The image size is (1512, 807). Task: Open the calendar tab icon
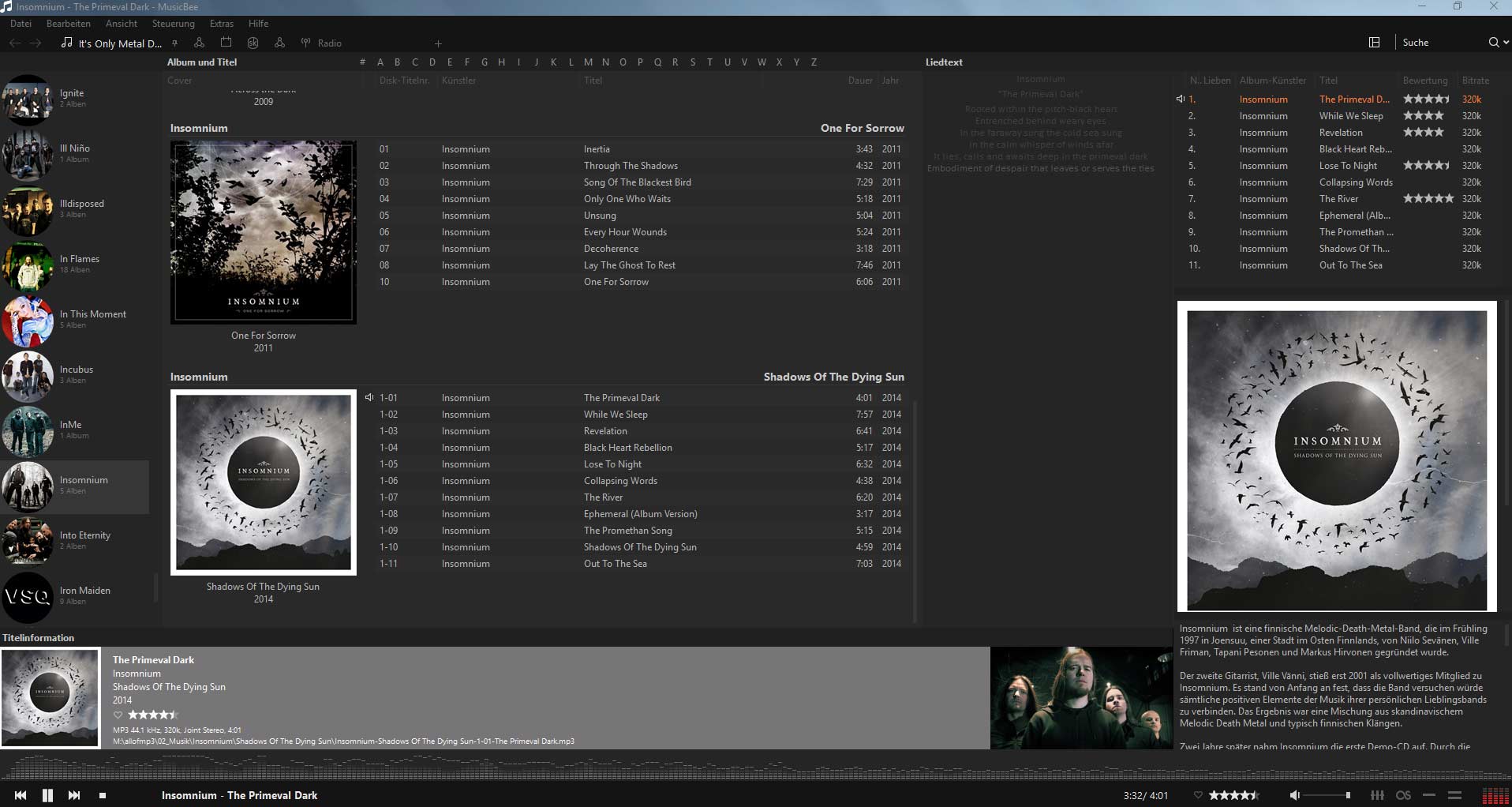tap(226, 43)
